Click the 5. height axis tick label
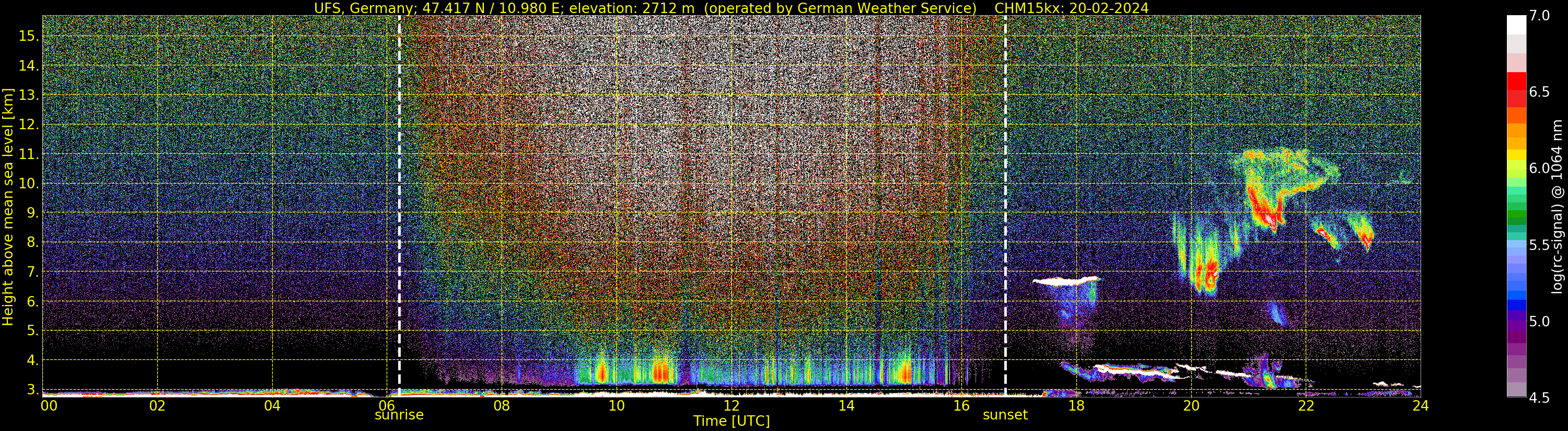This screenshot has width=1568, height=431. pyautogui.click(x=32, y=331)
